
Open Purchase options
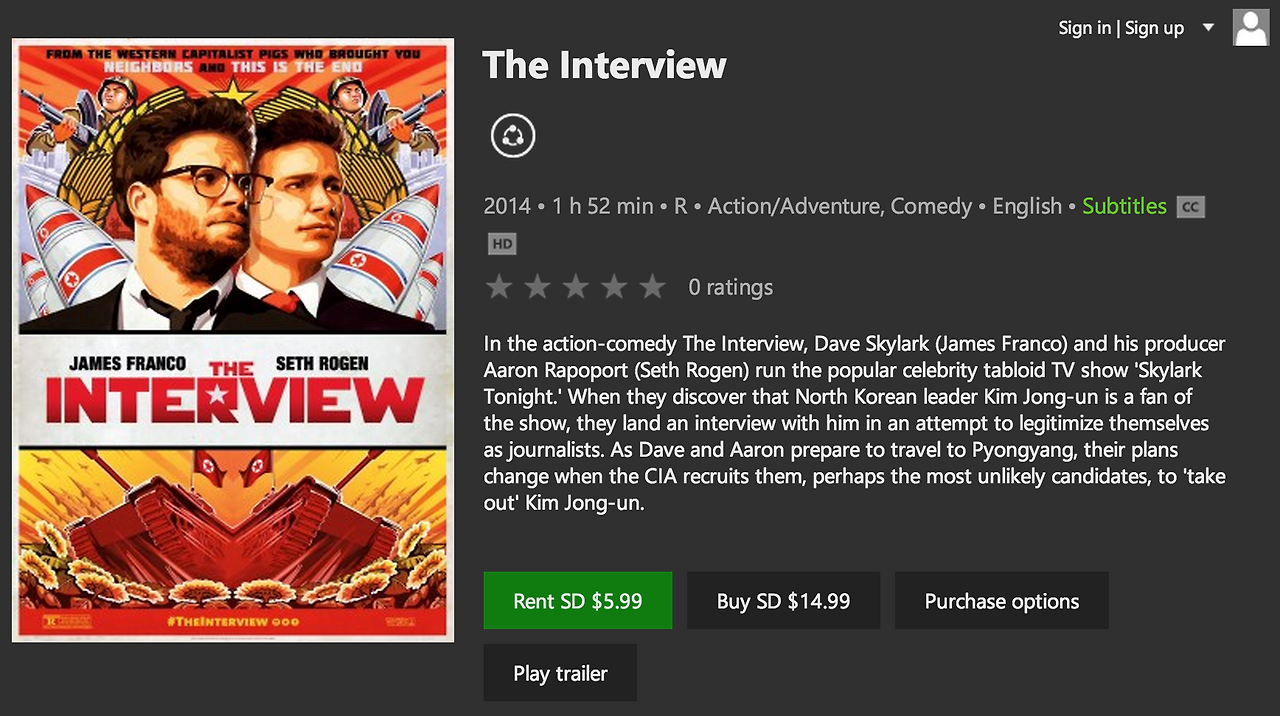(1001, 601)
